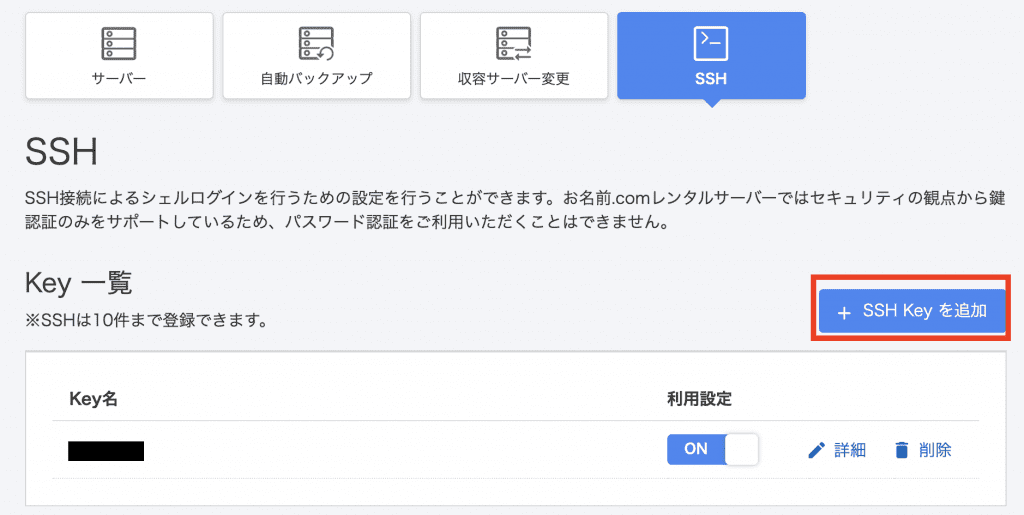Viewport: 1024px width, 515px height.
Task: Click the trash can icon beside 削除
Action: pyautogui.click(x=902, y=450)
